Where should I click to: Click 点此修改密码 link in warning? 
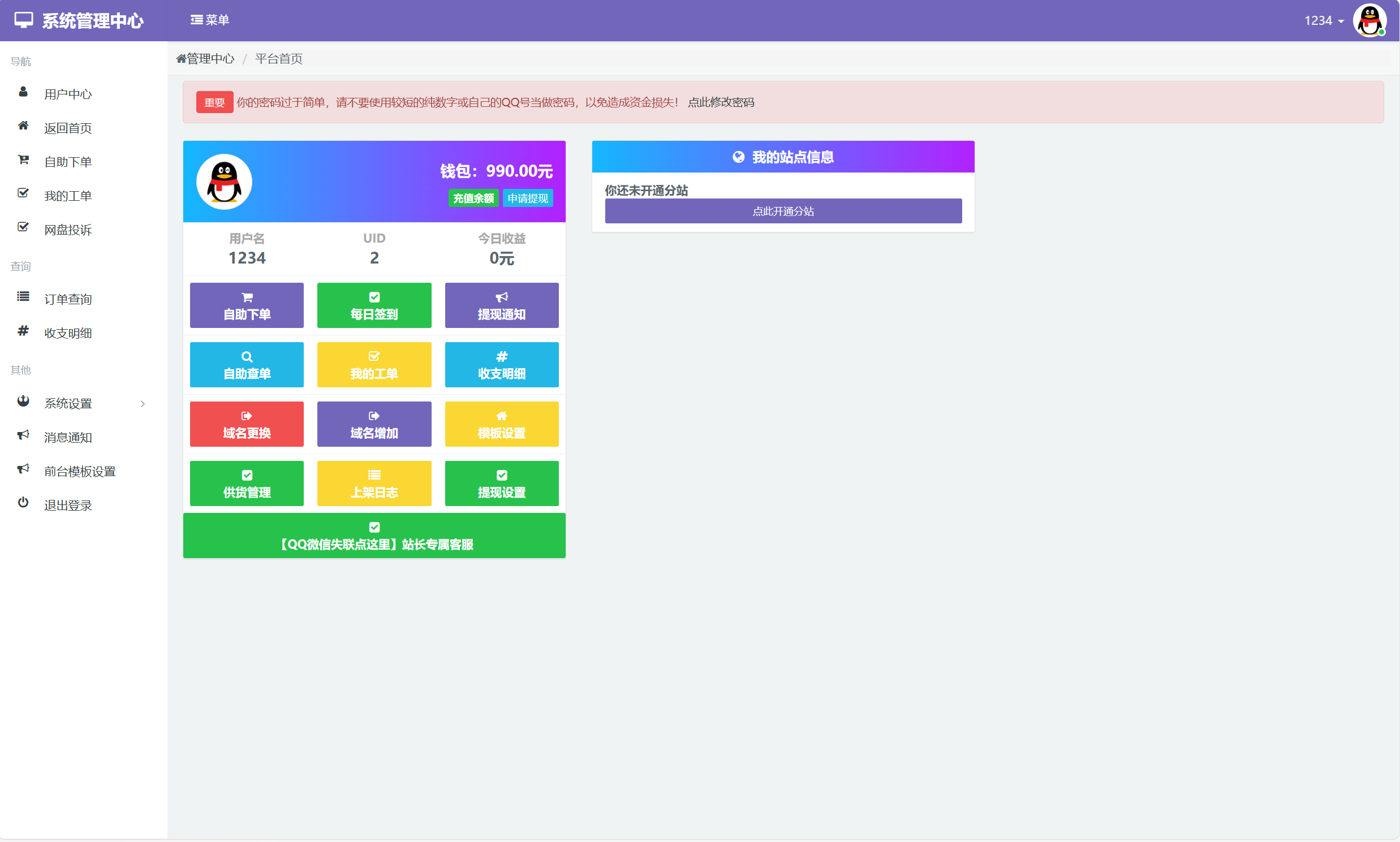pyautogui.click(x=721, y=102)
